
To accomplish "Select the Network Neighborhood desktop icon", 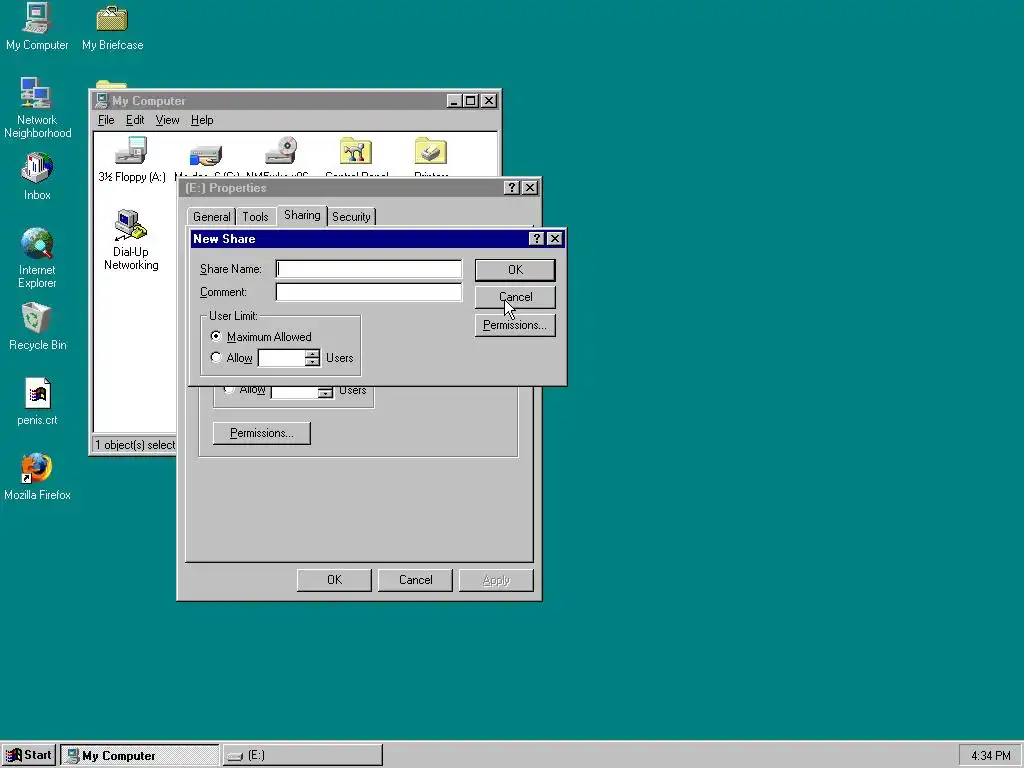I will point(37,108).
